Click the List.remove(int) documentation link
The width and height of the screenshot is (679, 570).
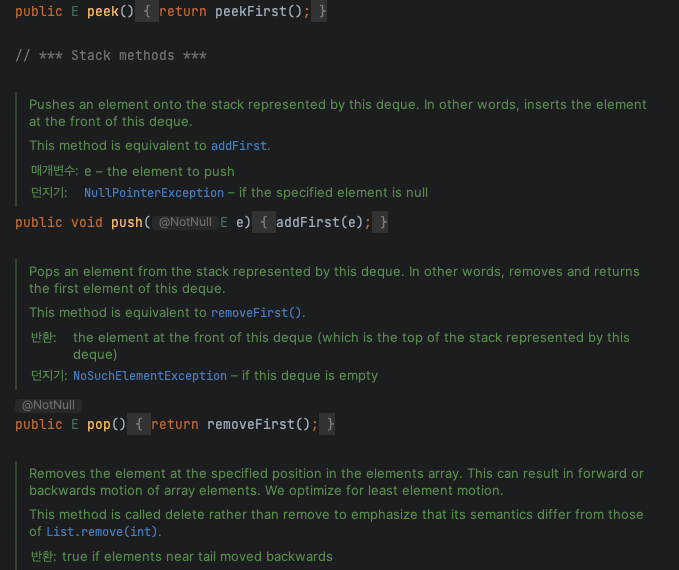pyautogui.click(x=89, y=532)
